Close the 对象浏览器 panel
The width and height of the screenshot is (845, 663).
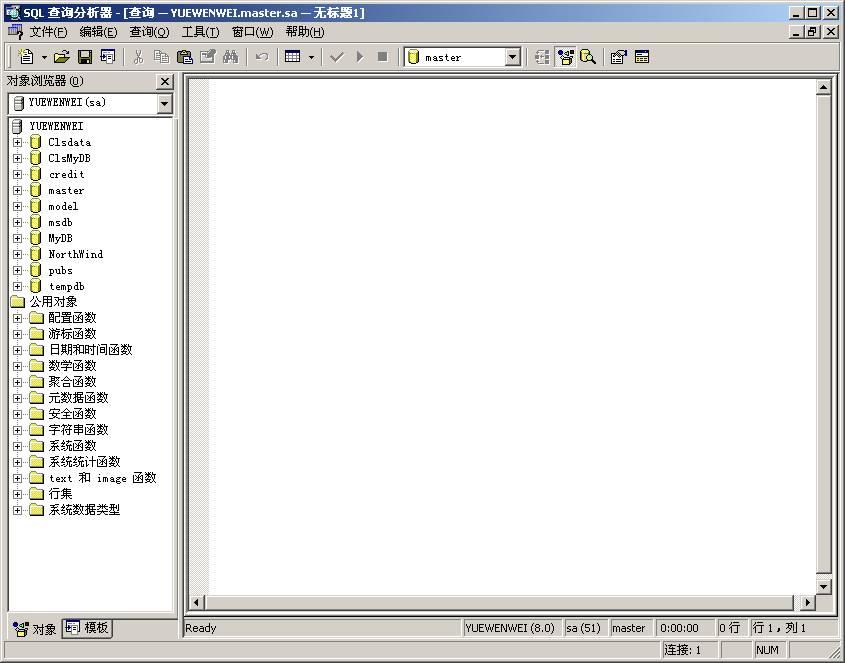tap(165, 81)
